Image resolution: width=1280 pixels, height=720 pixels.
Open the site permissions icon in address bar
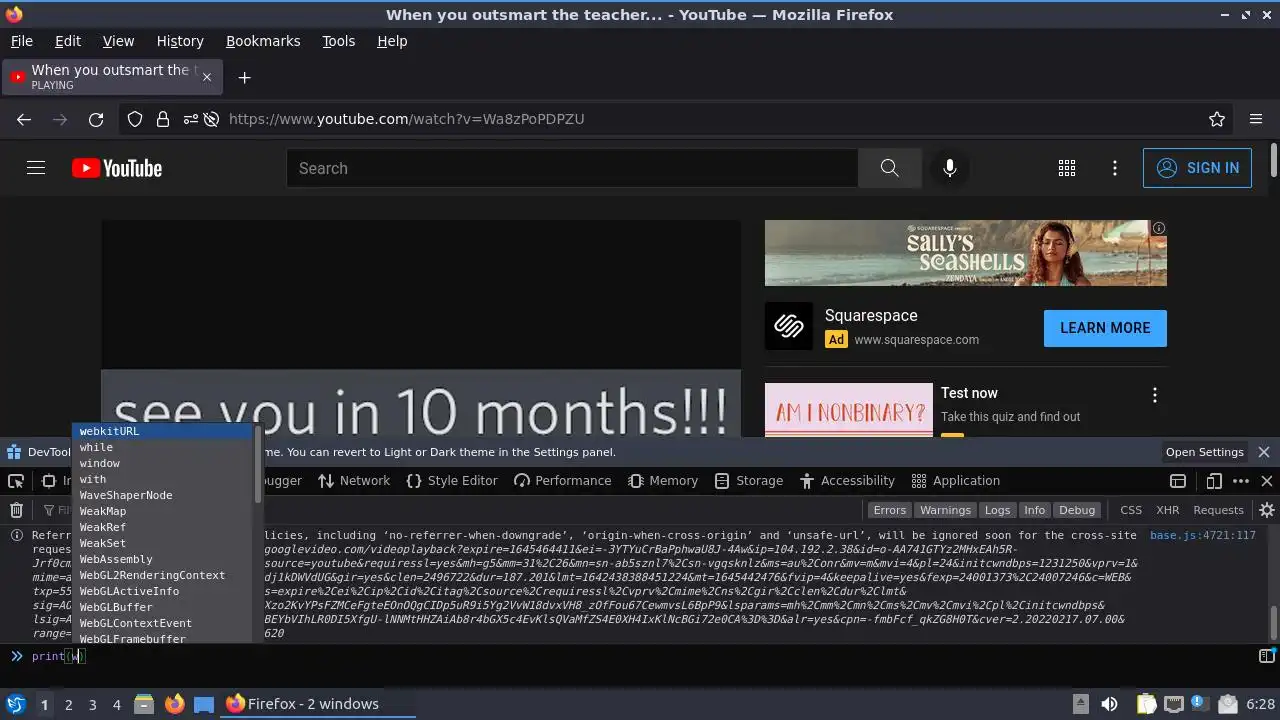191,119
